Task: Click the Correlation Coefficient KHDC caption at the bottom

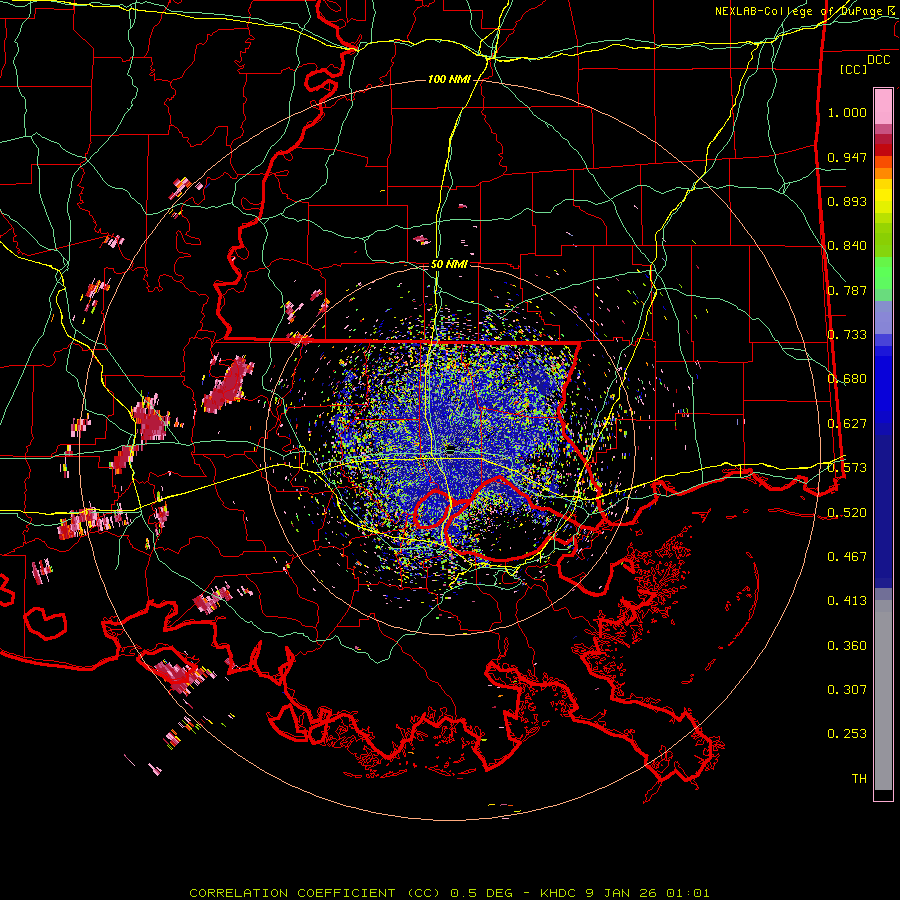Action: [x=449, y=893]
